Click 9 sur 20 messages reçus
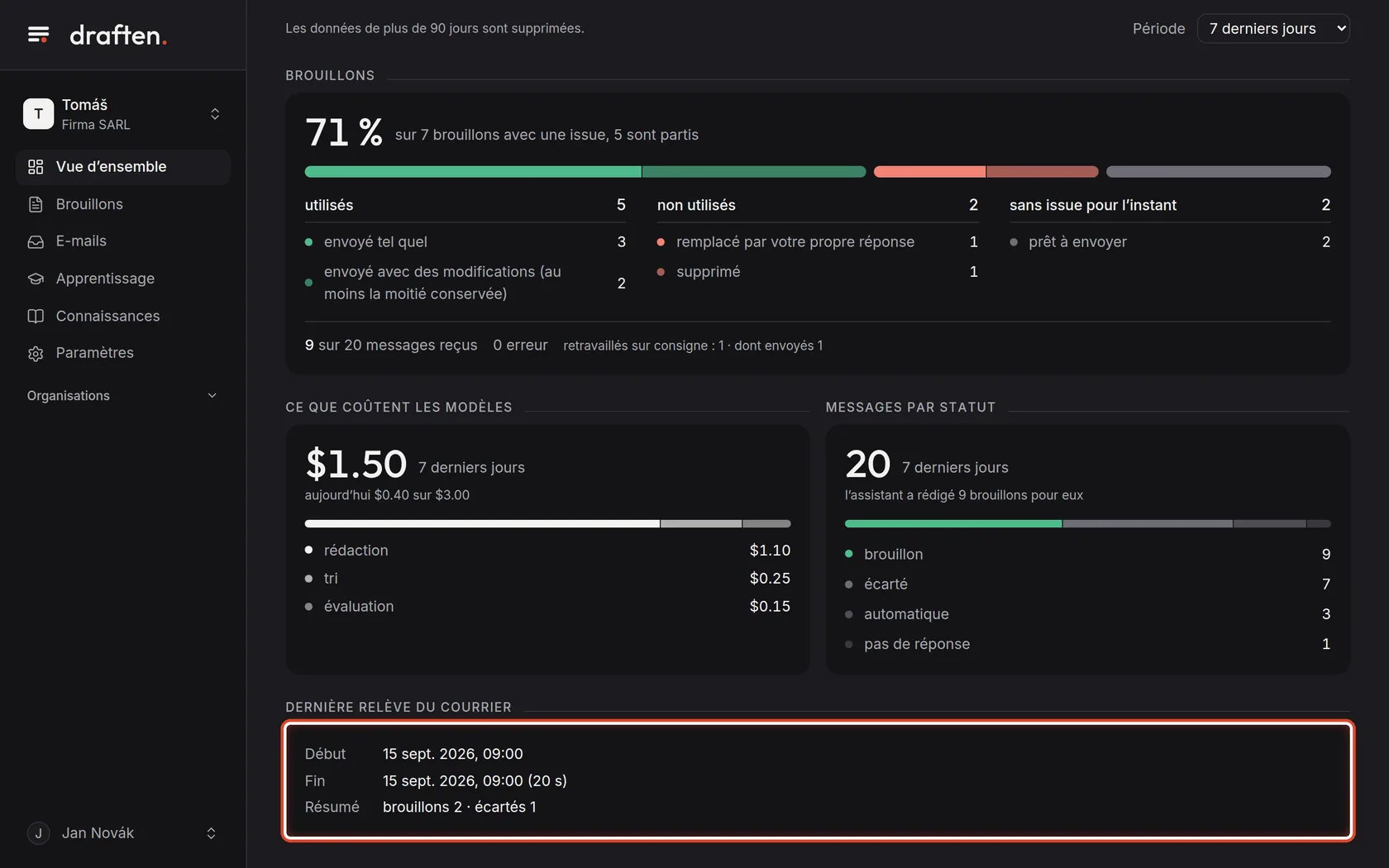The width and height of the screenshot is (1389, 868). tap(391, 346)
